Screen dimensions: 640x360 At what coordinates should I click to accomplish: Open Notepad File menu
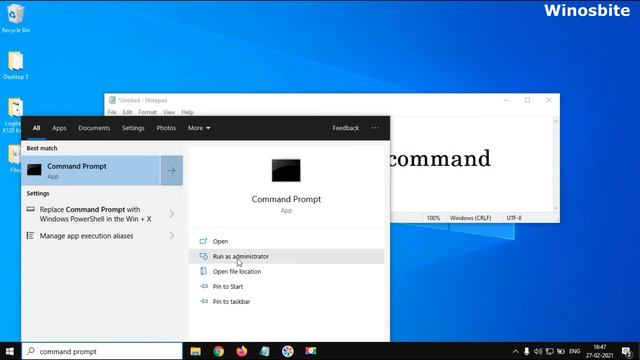click(112, 112)
